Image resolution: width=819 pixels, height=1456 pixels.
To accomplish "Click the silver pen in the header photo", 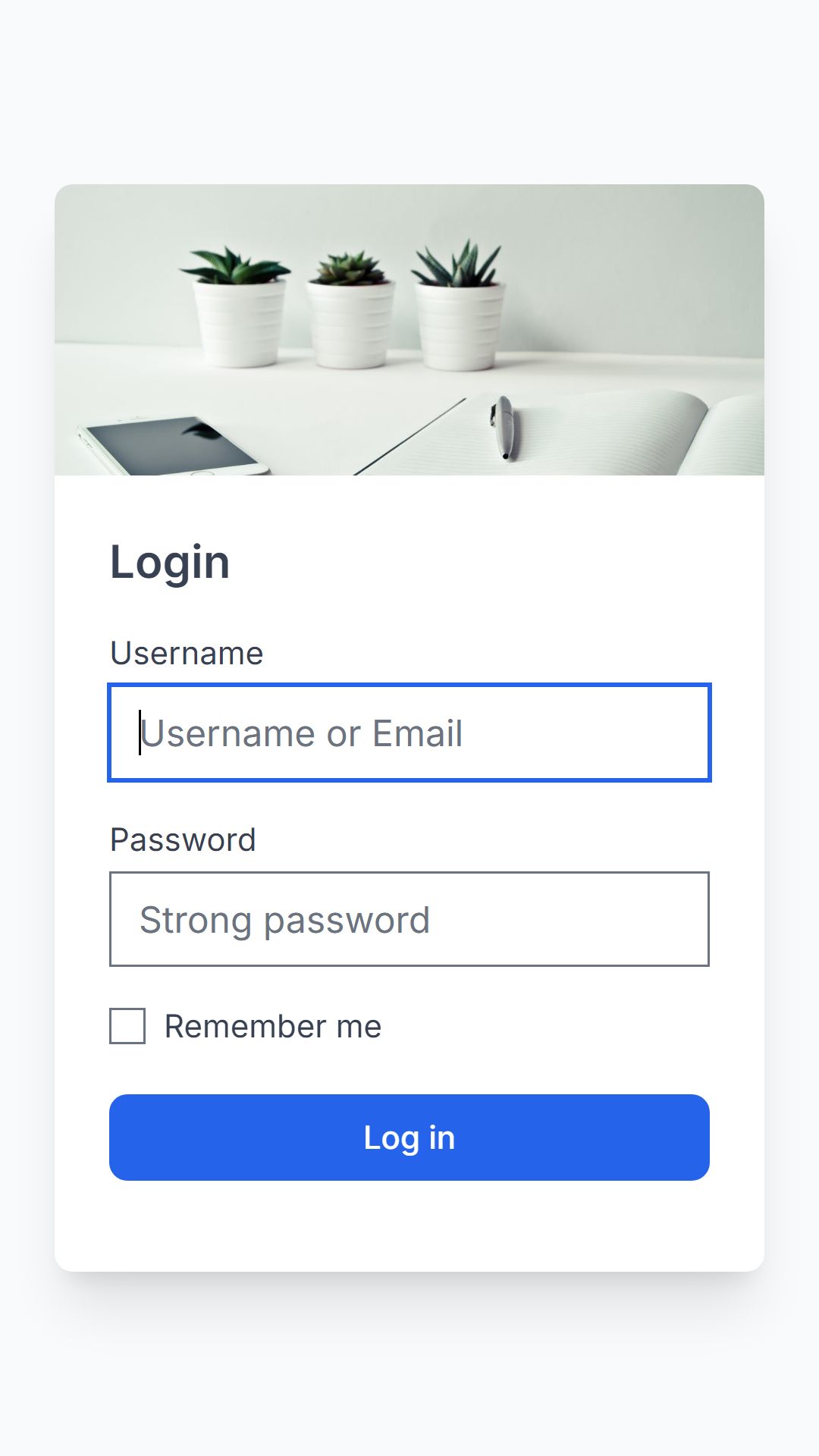I will (x=504, y=428).
